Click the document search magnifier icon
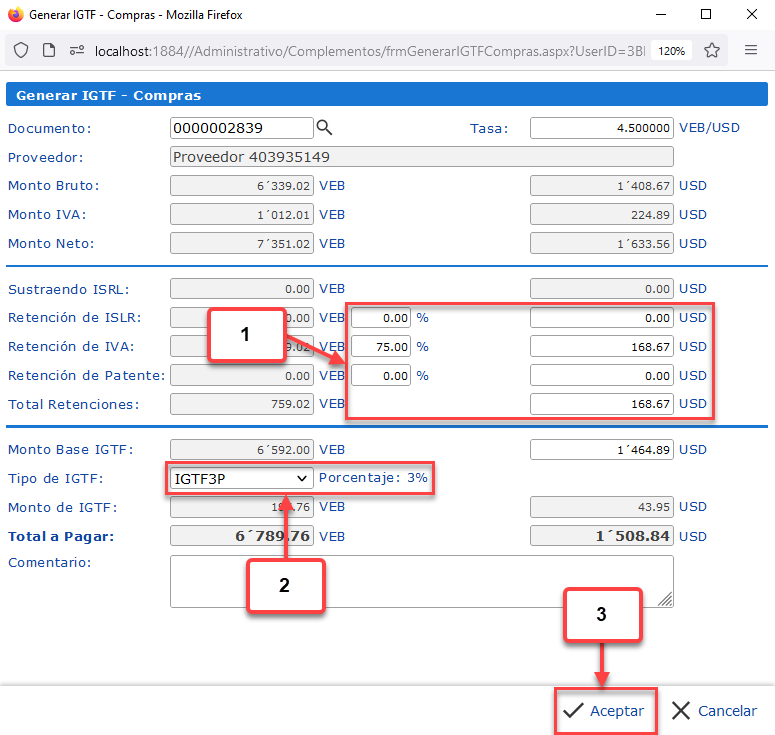 [x=324, y=128]
